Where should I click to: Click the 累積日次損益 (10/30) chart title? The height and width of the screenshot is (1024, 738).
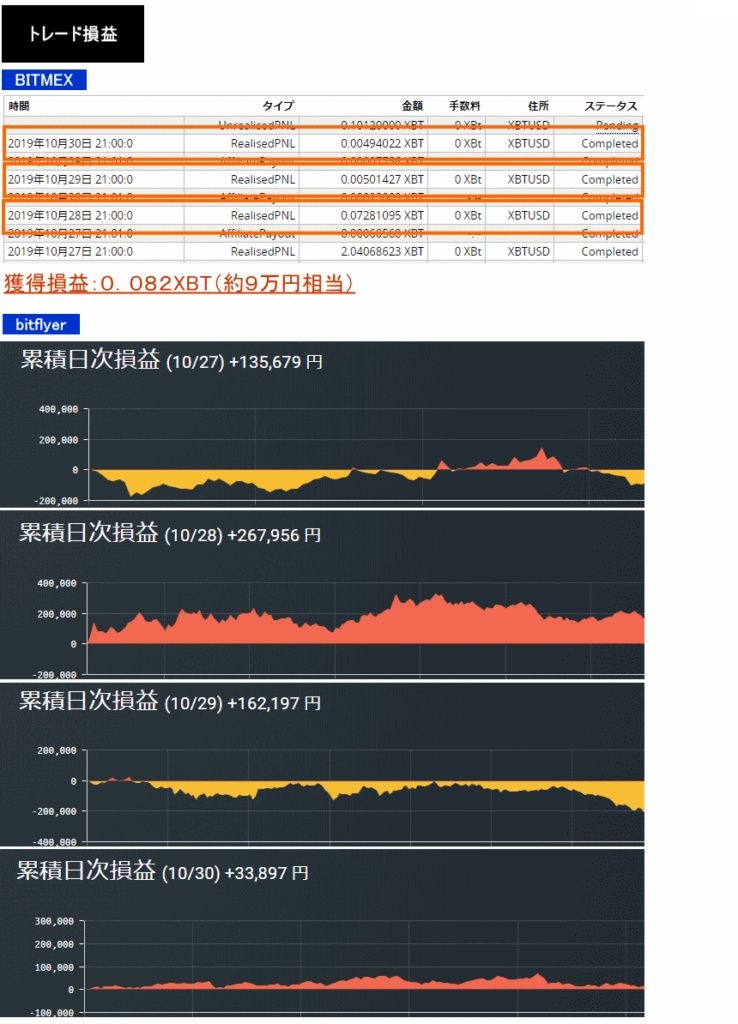click(163, 872)
